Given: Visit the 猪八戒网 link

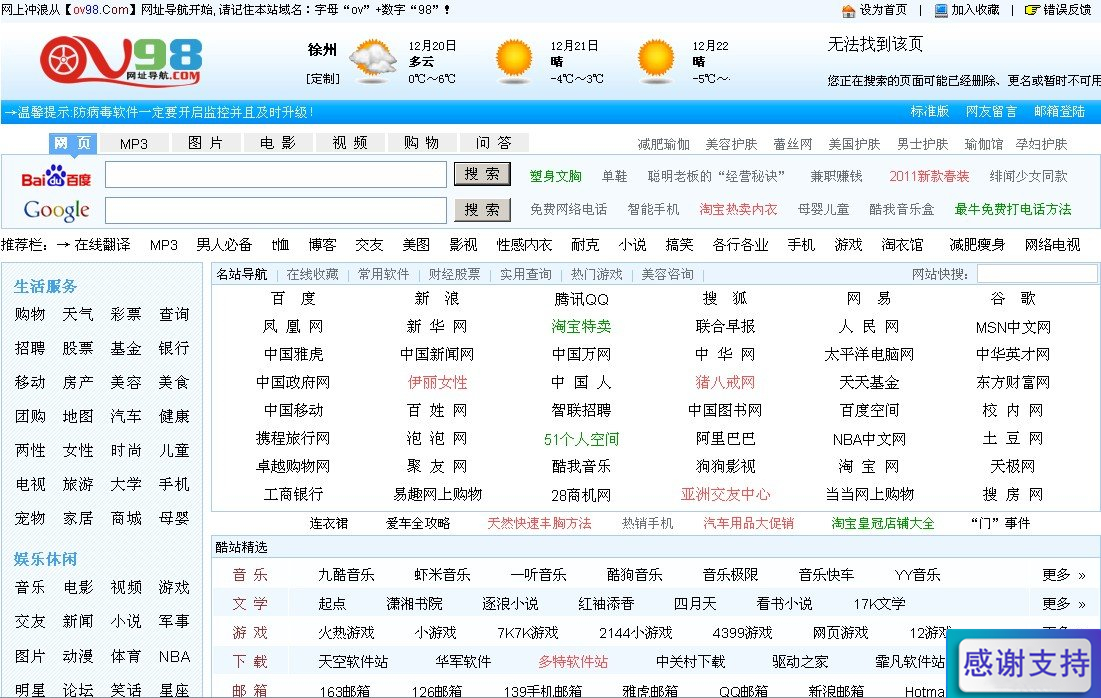Looking at the screenshot, I should coord(725,383).
